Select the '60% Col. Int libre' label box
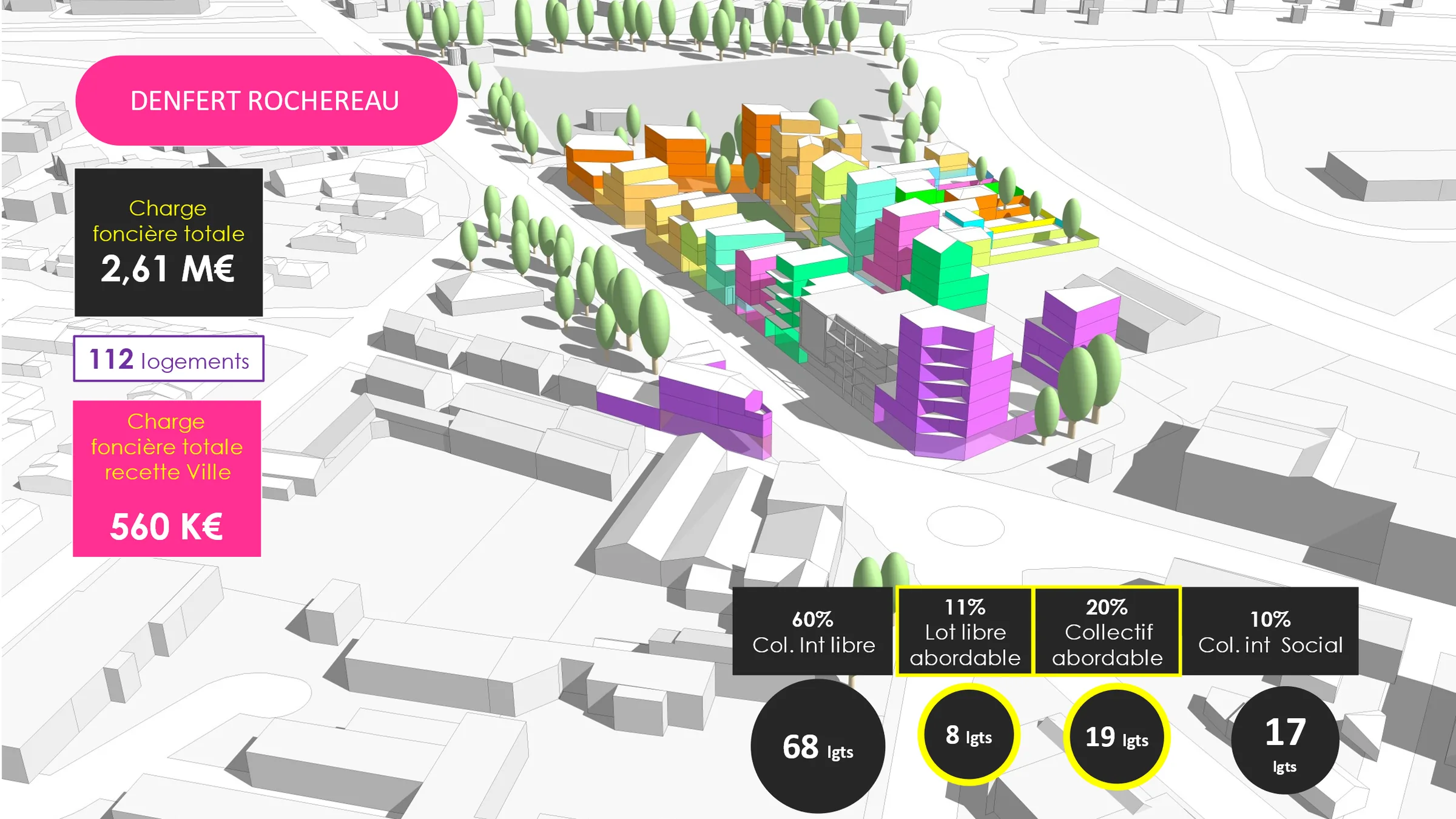Image resolution: width=1456 pixels, height=819 pixels. (813, 631)
